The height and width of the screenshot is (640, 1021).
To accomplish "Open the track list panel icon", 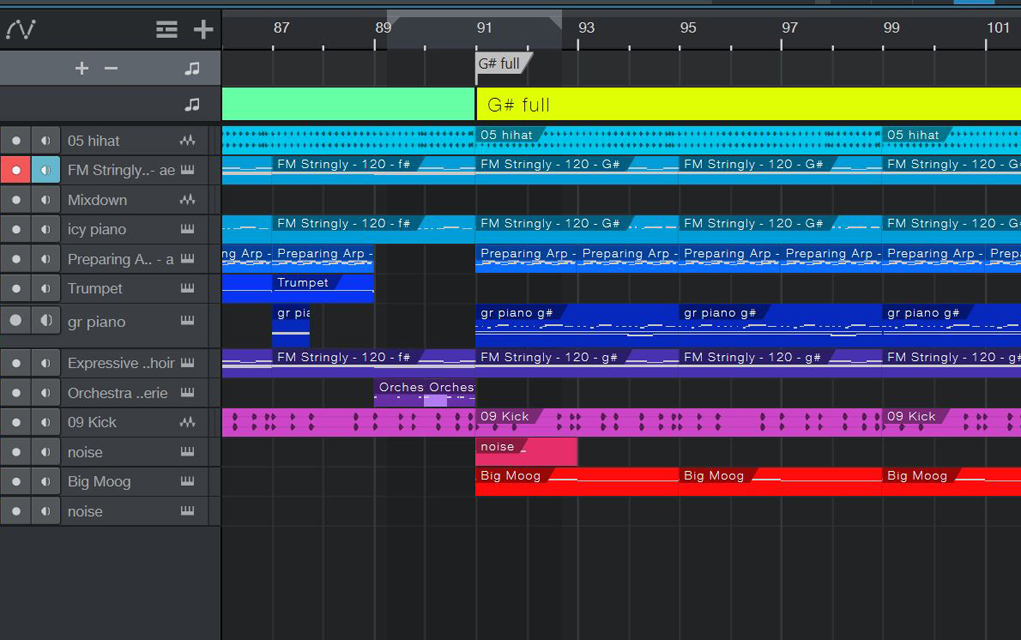I will click(167, 30).
